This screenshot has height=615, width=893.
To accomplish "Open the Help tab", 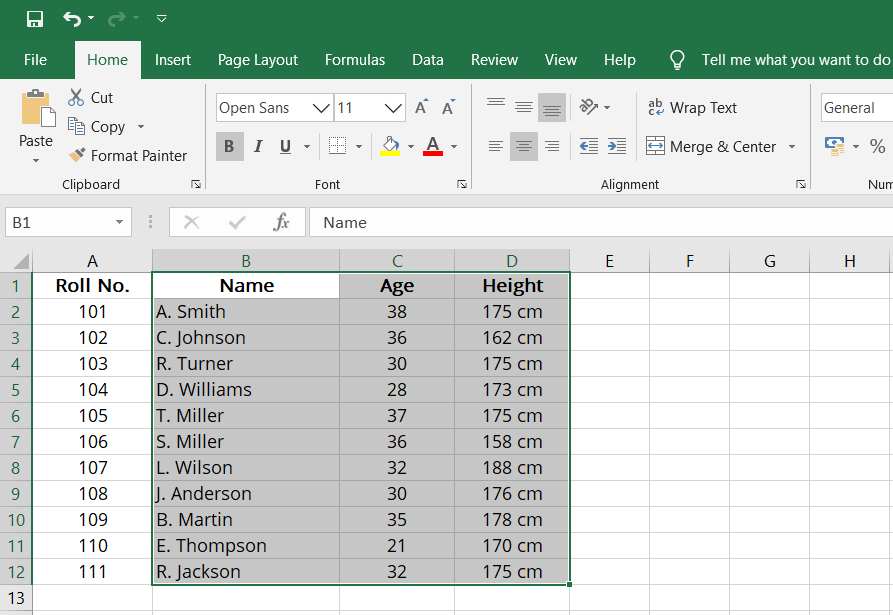I will pos(620,60).
